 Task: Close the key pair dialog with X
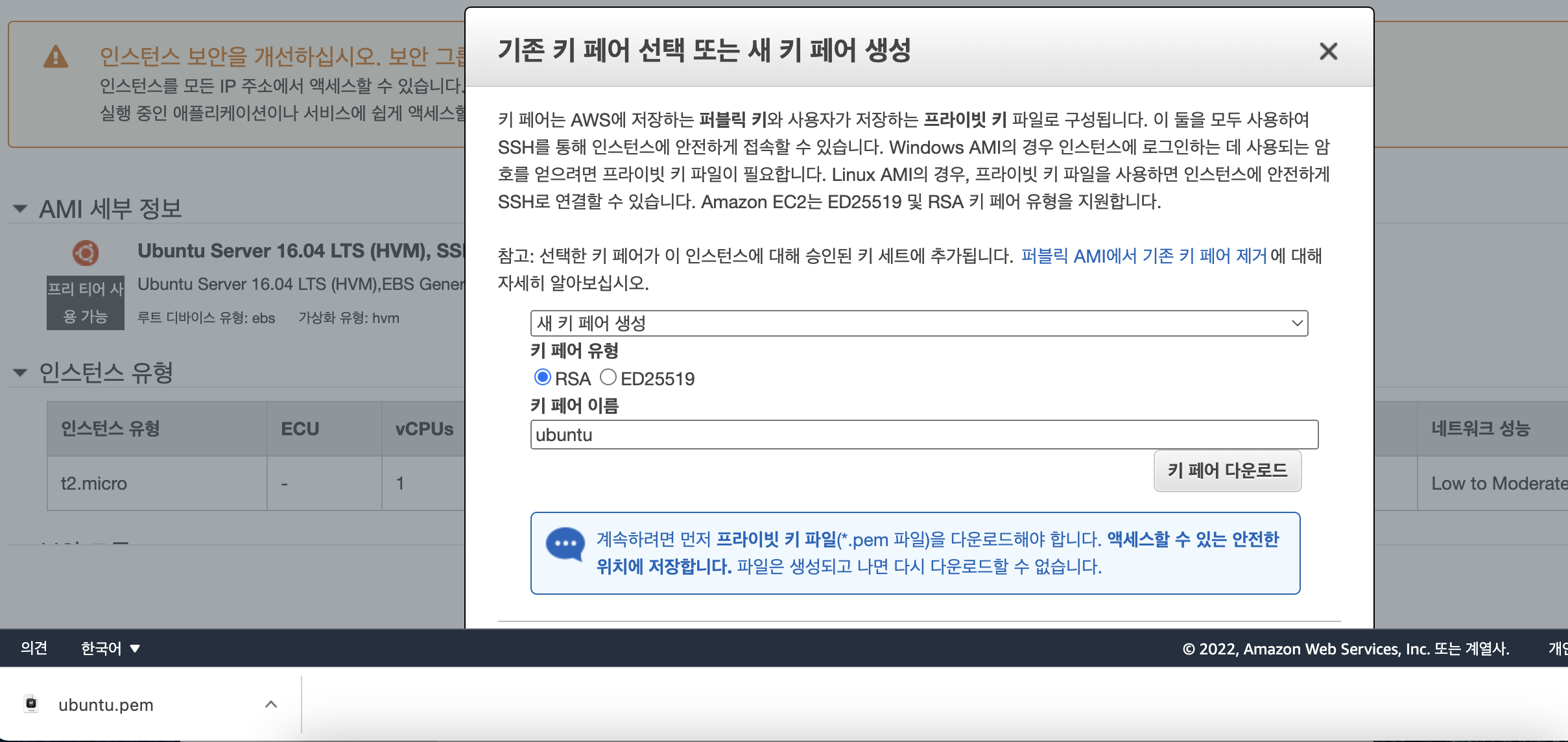(1328, 51)
